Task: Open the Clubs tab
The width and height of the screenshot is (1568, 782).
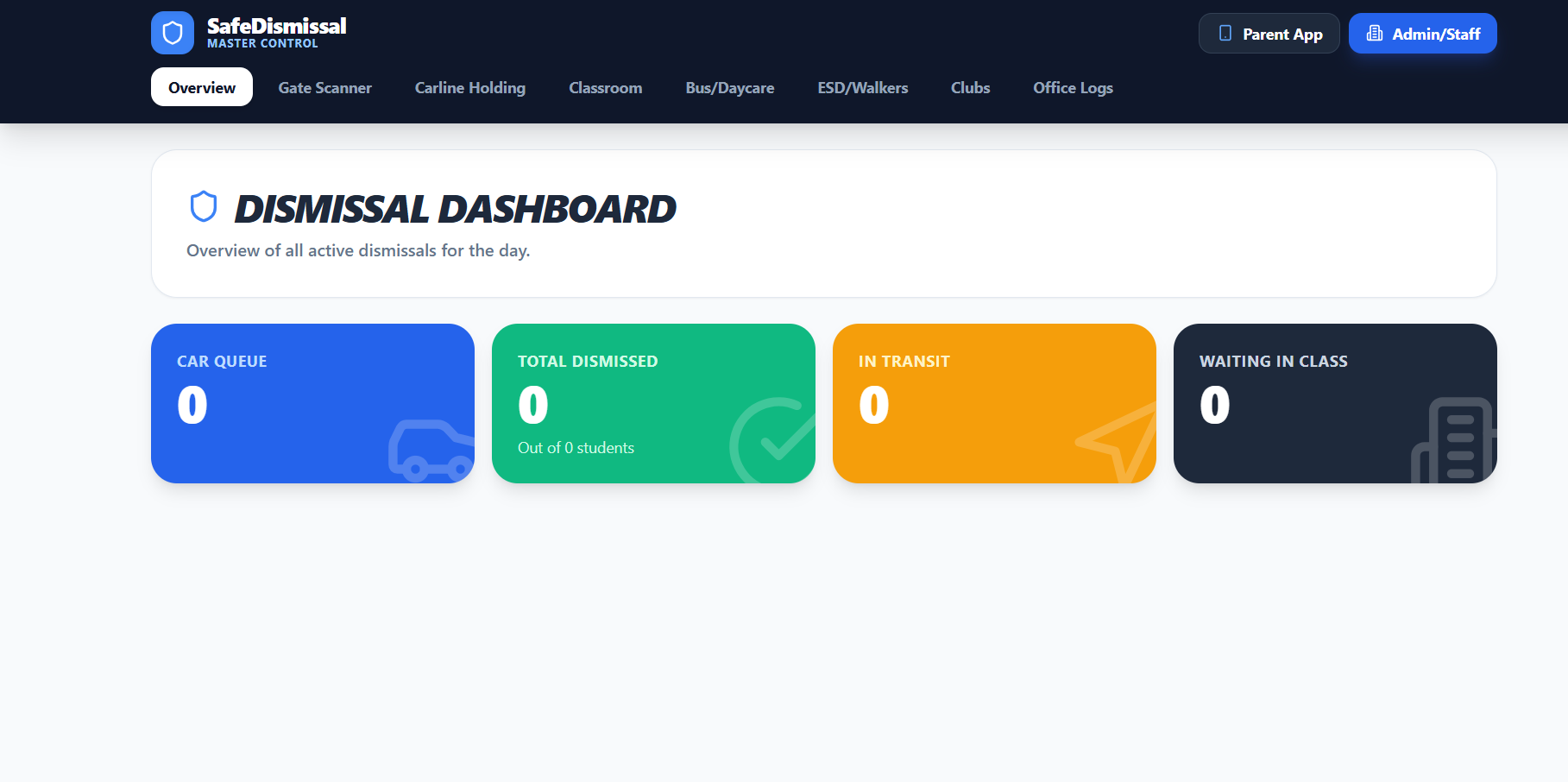Action: pos(971,87)
